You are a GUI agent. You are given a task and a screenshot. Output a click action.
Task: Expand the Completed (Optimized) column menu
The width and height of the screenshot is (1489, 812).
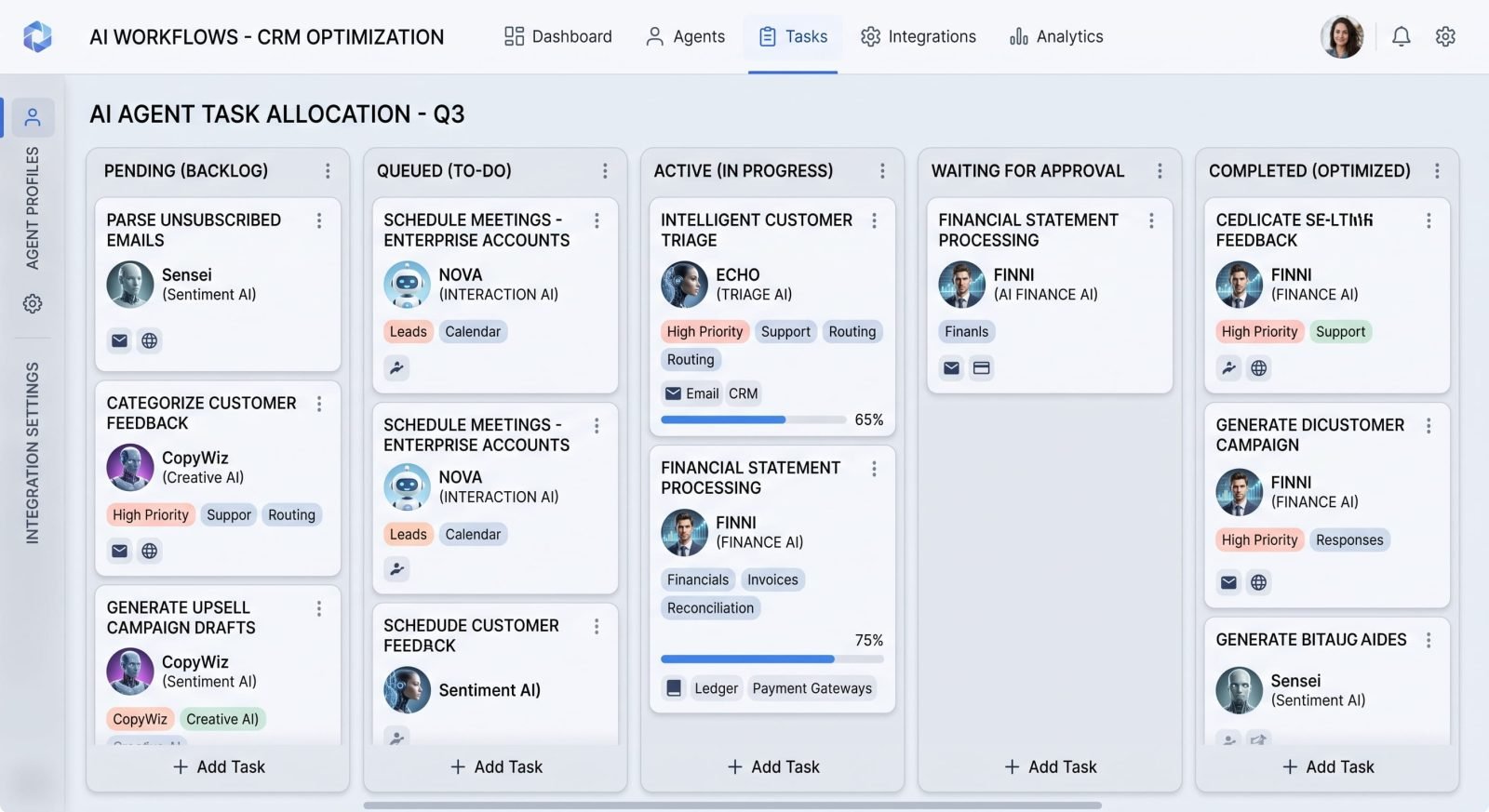point(1437,171)
